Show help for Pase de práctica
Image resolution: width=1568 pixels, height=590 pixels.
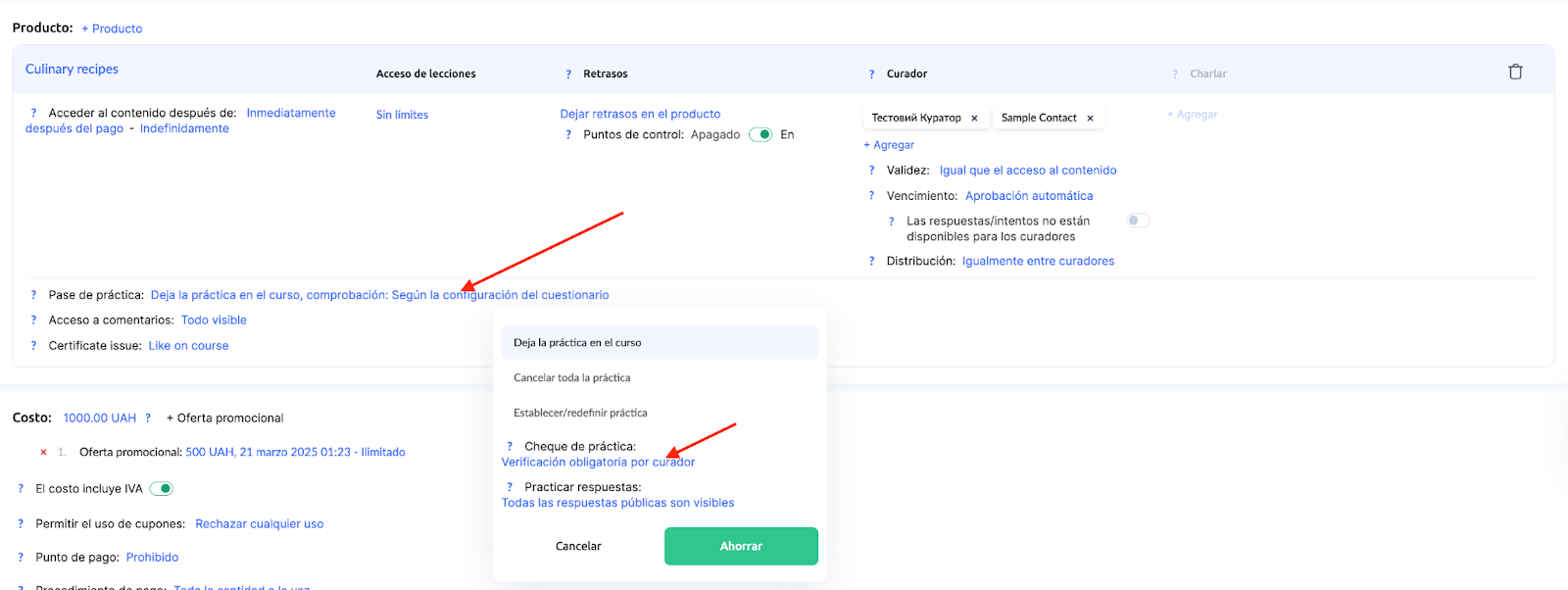point(33,295)
